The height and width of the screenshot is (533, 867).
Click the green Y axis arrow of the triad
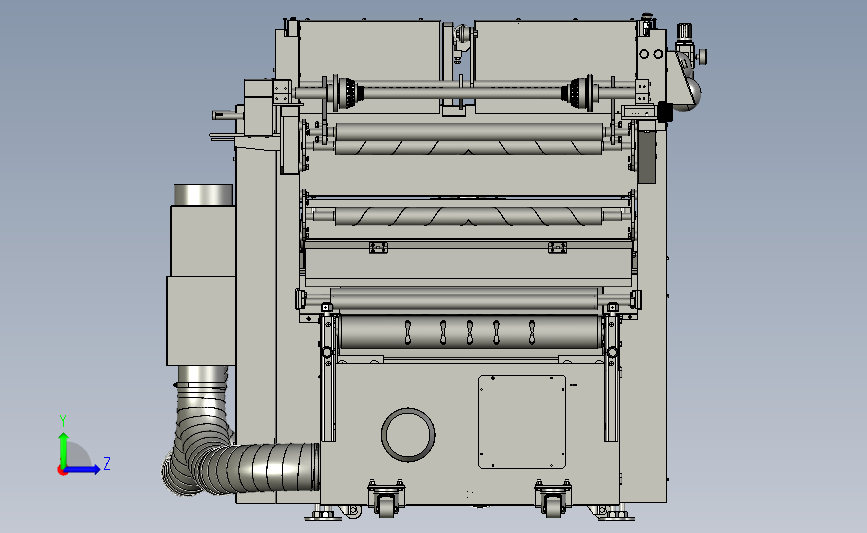tap(64, 449)
